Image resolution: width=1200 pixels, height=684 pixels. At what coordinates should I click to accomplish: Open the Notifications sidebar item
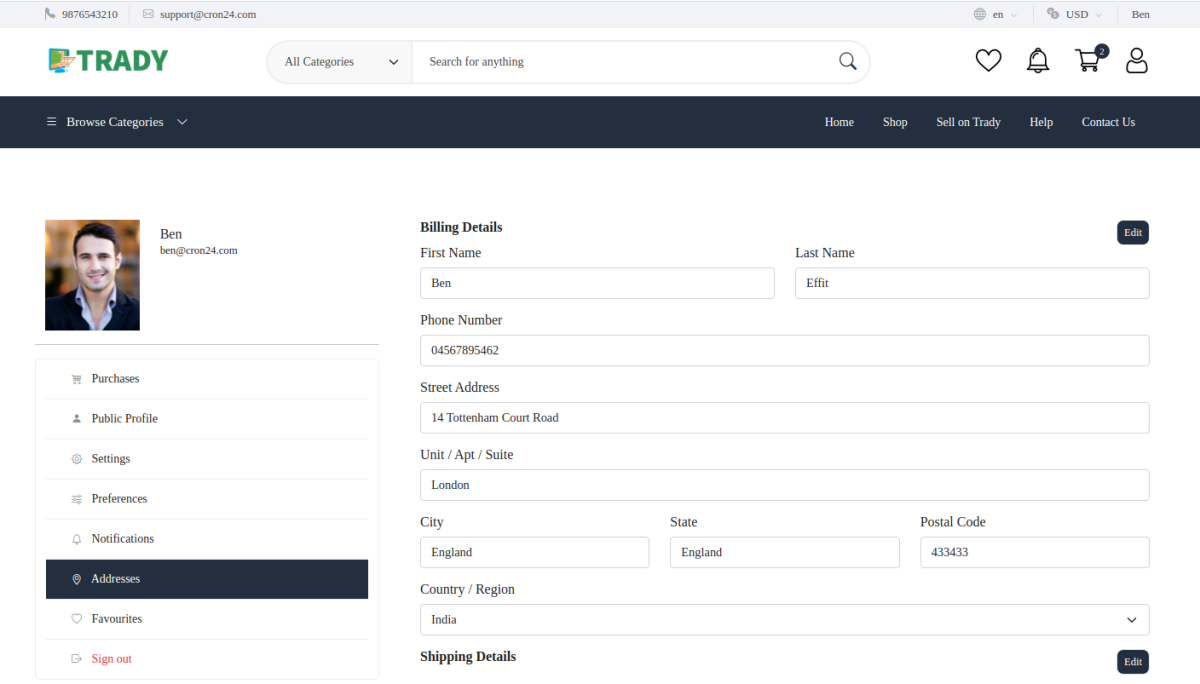coord(207,539)
